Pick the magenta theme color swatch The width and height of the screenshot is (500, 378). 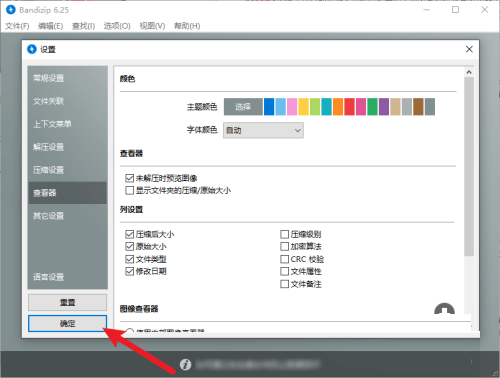[361, 107]
